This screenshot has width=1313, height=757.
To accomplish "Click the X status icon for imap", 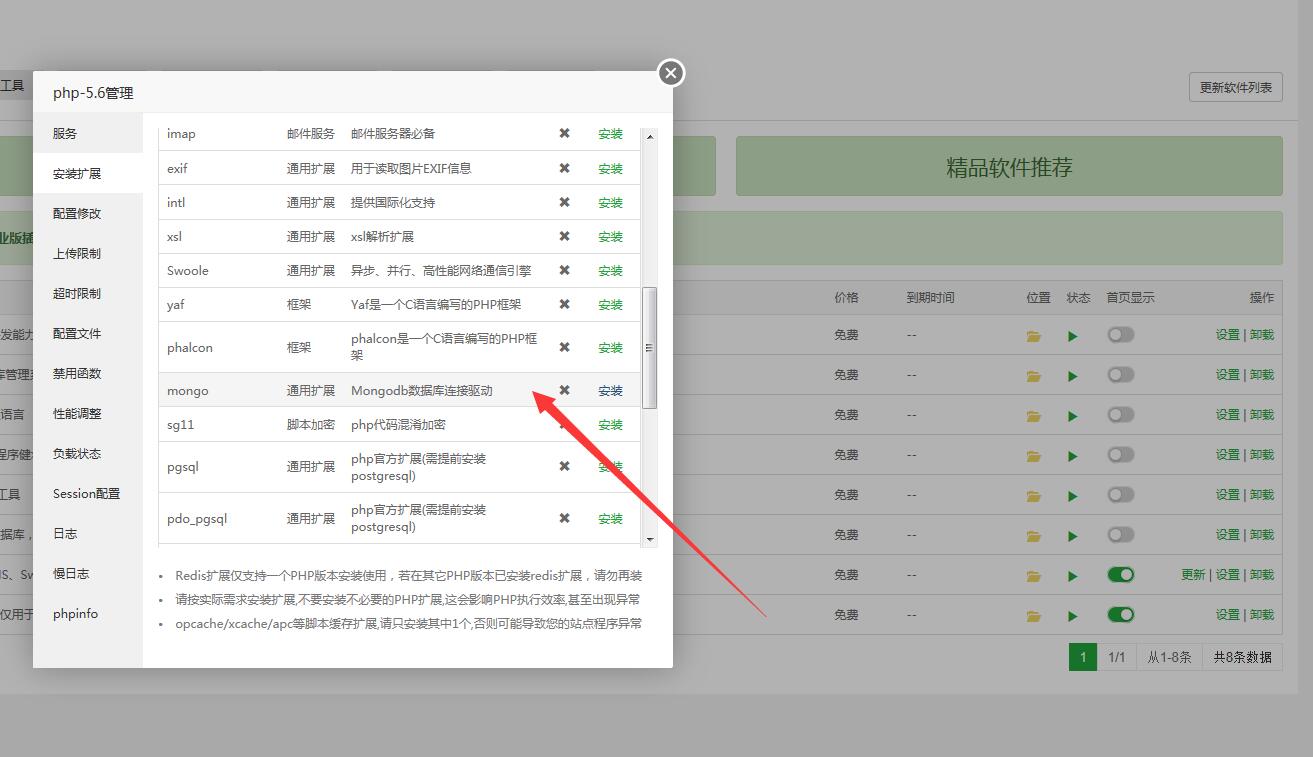I will [564, 134].
